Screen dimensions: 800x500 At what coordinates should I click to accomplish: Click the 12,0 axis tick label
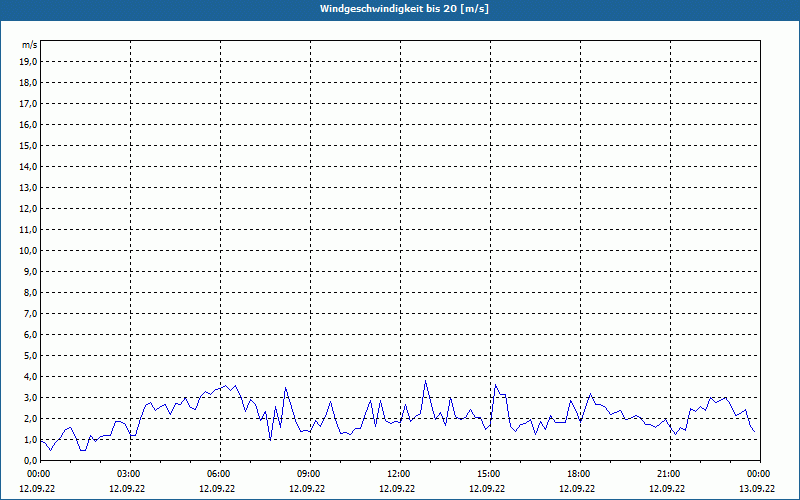(x=29, y=208)
